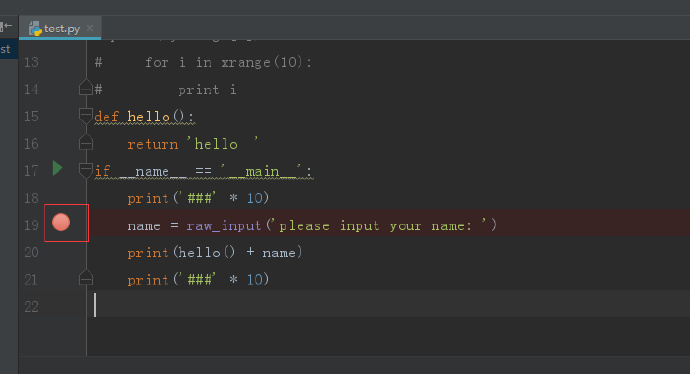
Task: Run script via green arrow on line 17
Action: (x=57, y=169)
